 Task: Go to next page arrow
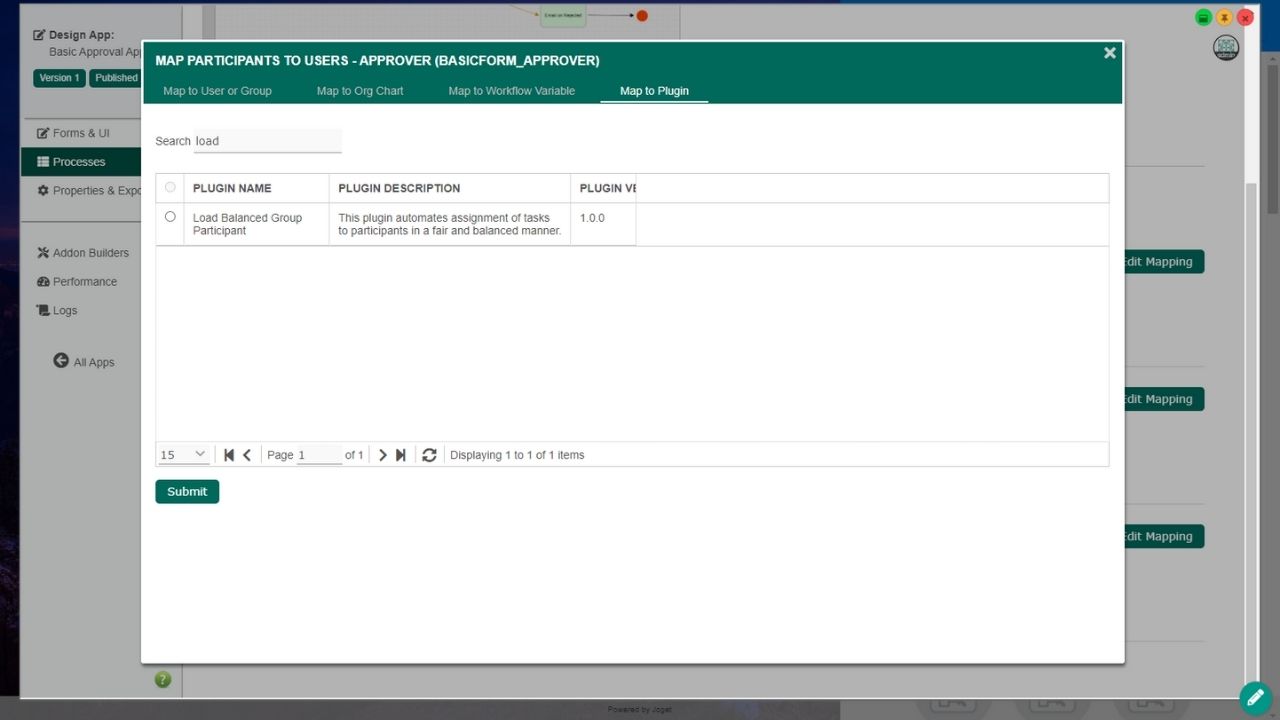(382, 455)
